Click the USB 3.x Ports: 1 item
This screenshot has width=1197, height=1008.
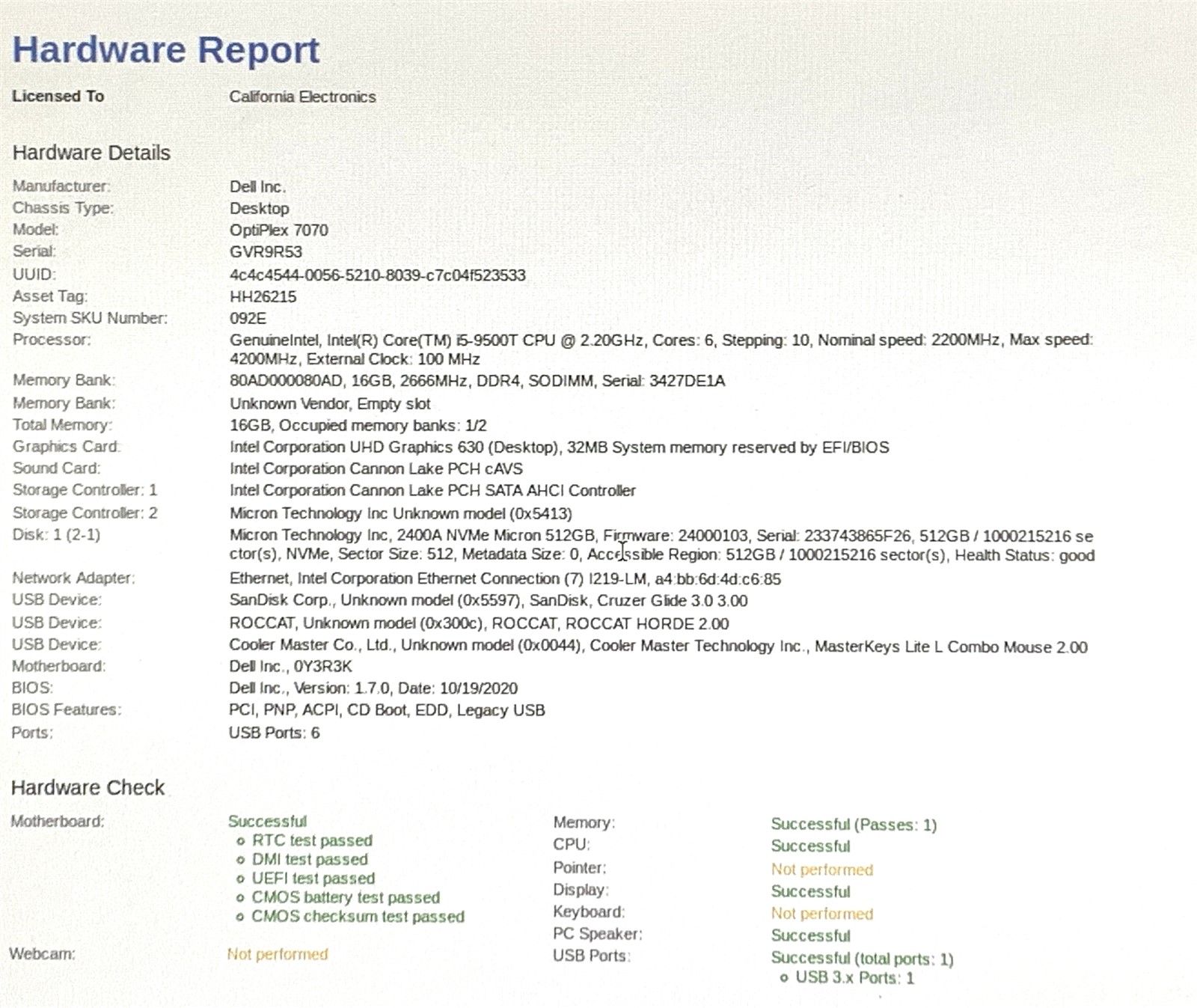(x=854, y=978)
